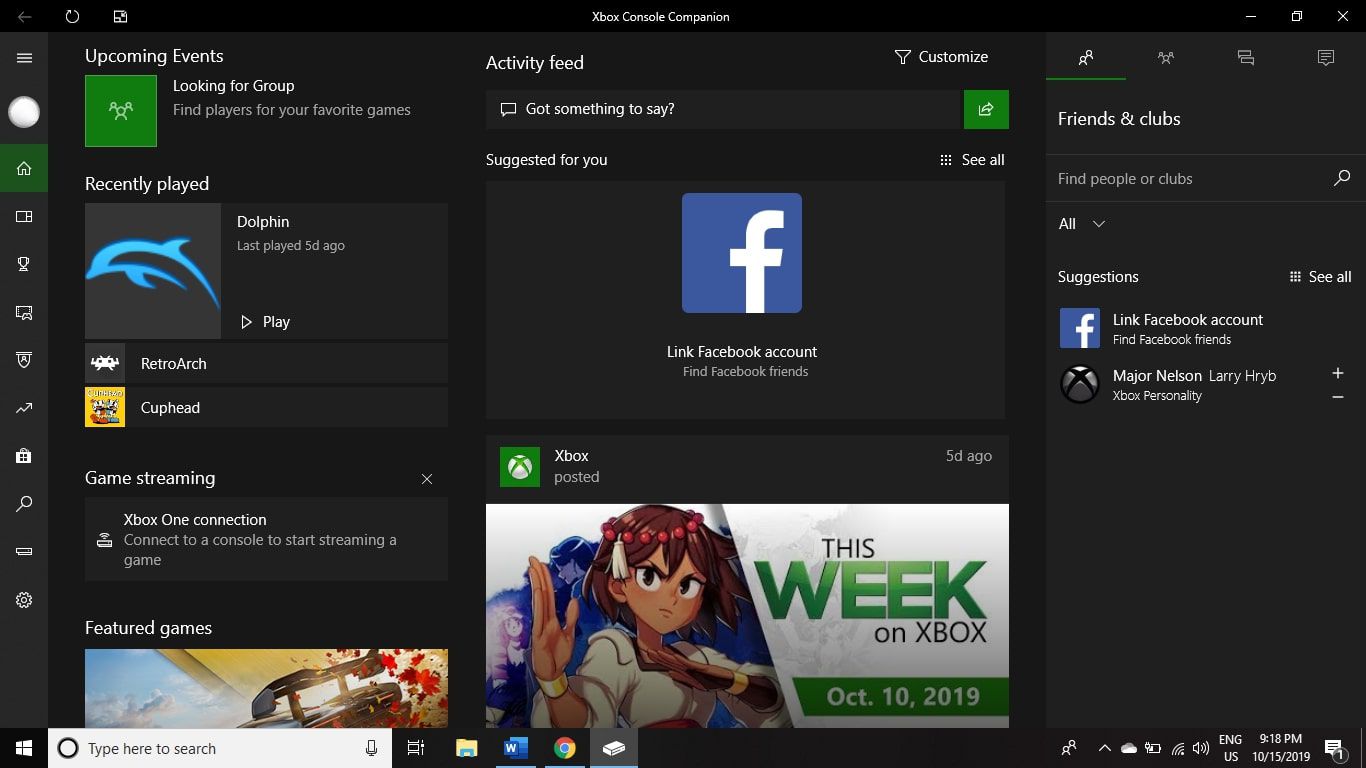Click the green share post button

click(x=986, y=109)
